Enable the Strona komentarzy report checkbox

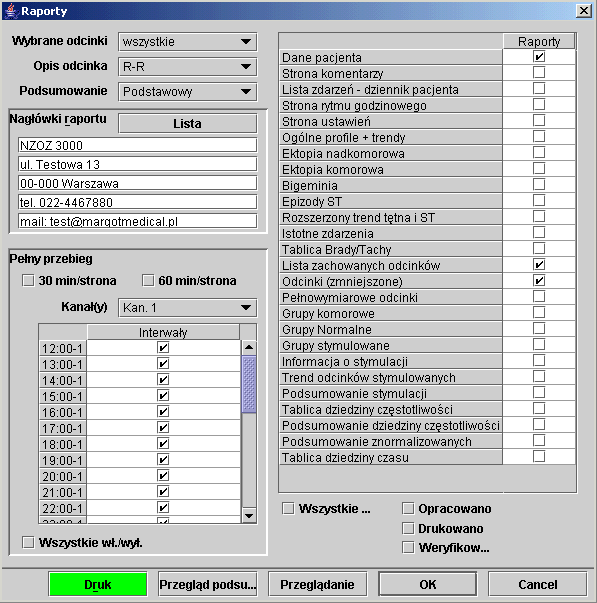[539, 73]
